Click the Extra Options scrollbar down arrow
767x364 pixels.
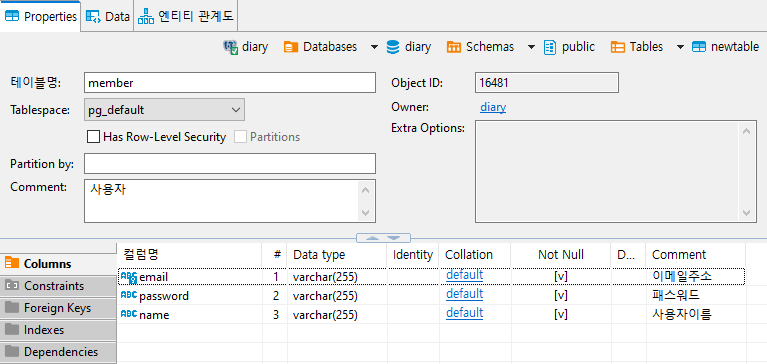tap(746, 212)
